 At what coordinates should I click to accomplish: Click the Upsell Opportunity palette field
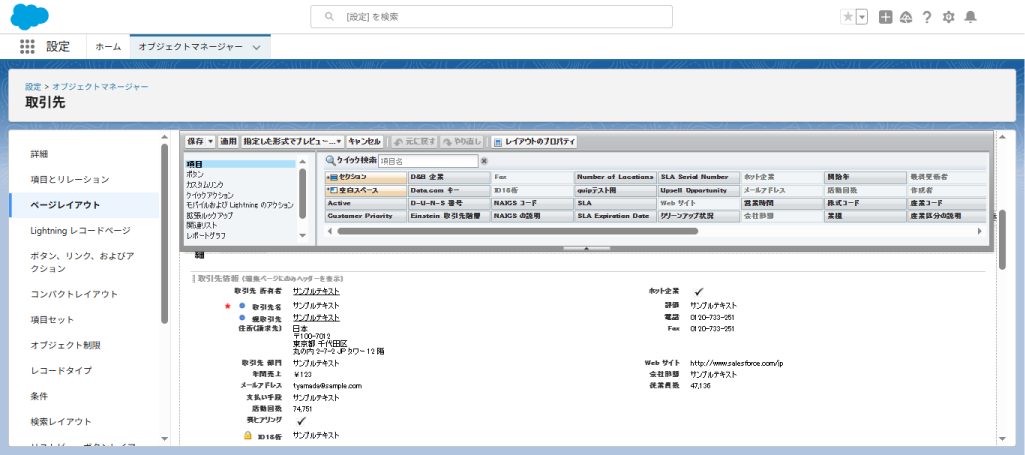(x=699, y=190)
